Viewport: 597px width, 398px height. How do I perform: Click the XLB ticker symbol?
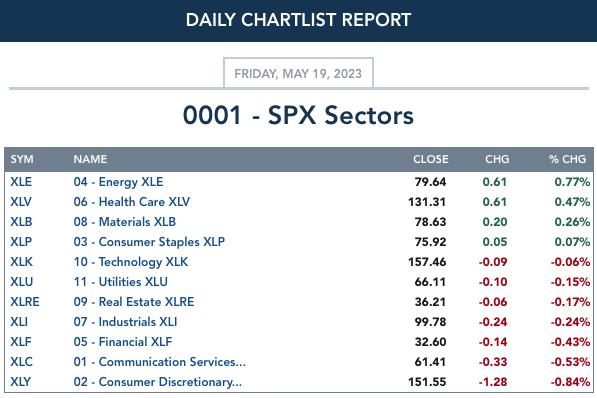(21, 222)
